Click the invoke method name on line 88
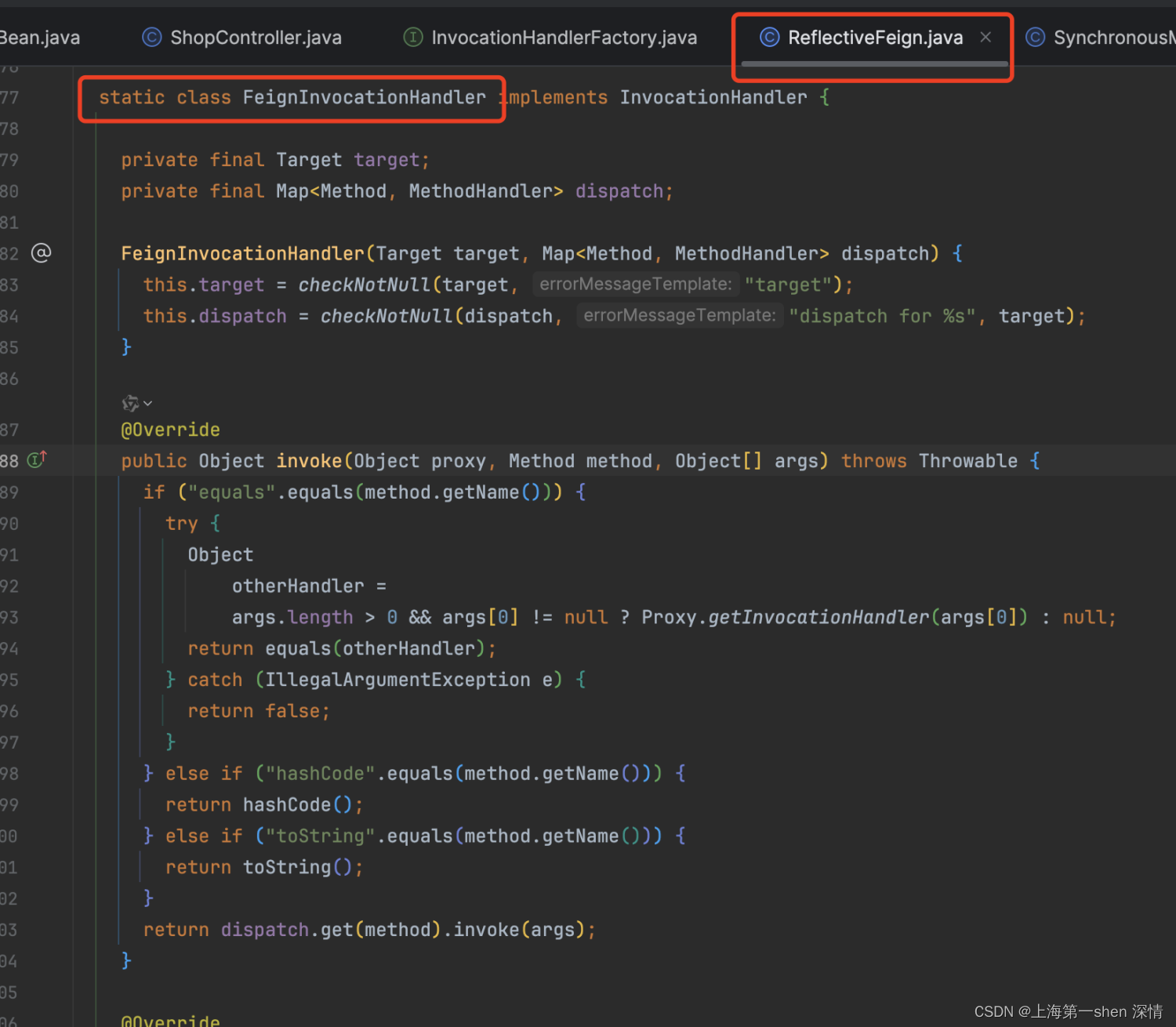Screen dimensions: 1176x1027 coord(309,461)
